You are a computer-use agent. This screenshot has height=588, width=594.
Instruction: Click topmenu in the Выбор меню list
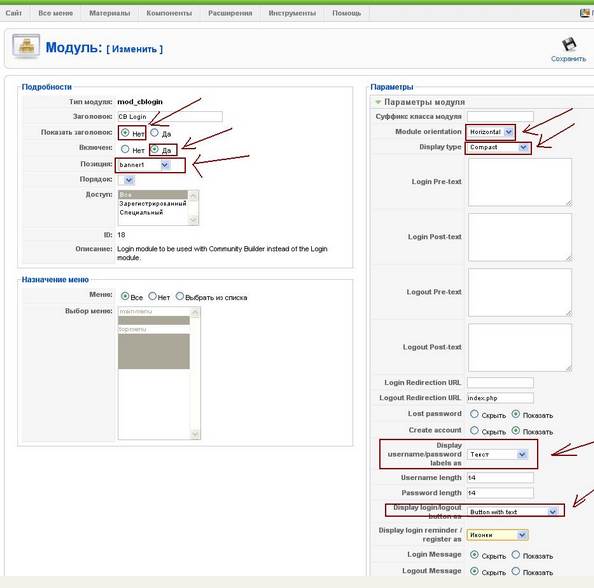click(154, 329)
